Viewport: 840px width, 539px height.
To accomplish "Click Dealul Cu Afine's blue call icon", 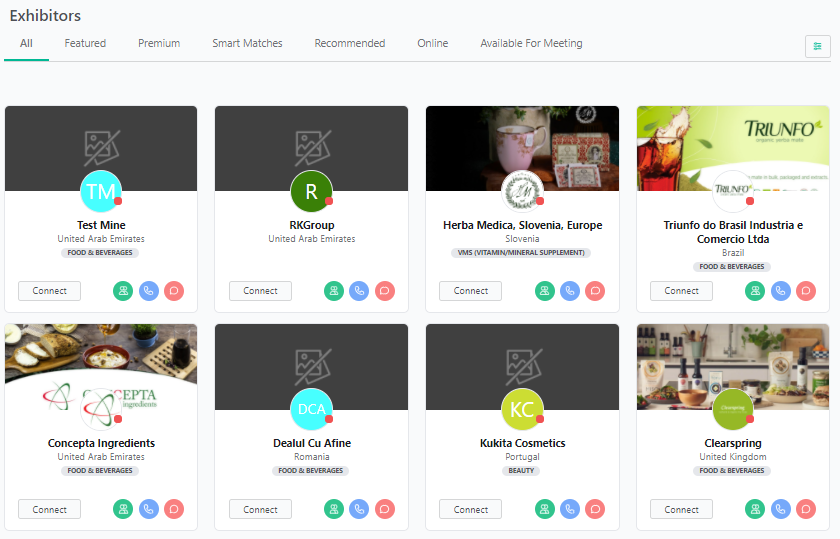I will (x=359, y=509).
